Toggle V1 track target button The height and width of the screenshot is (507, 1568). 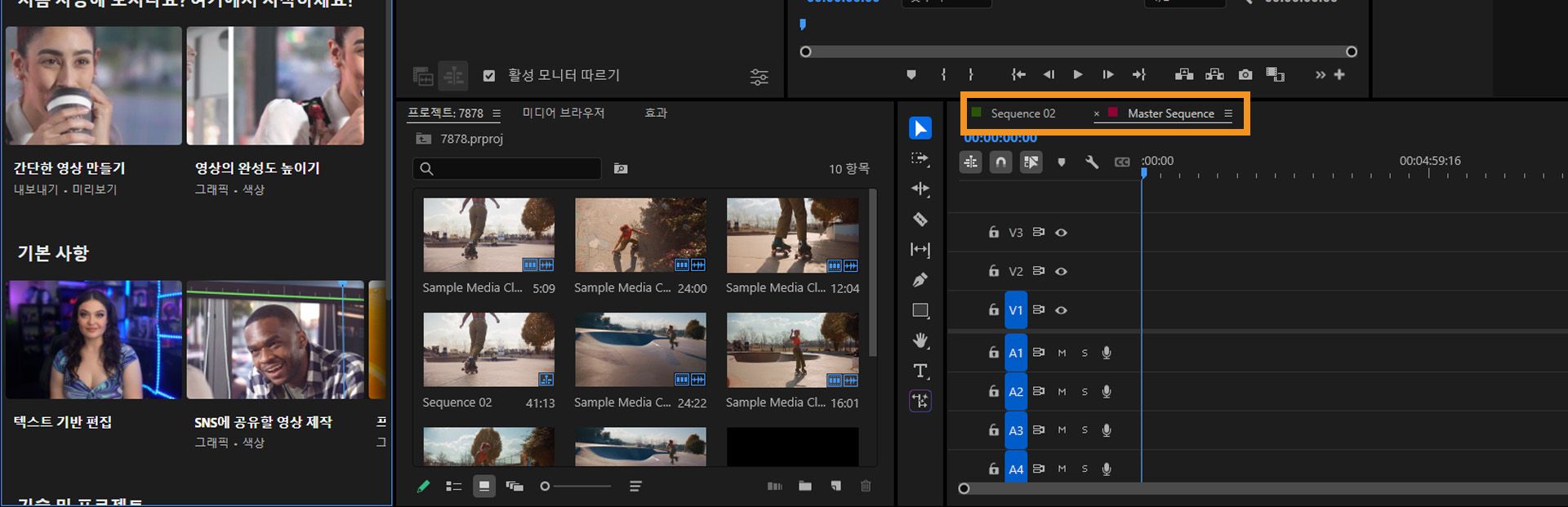[1015, 310]
